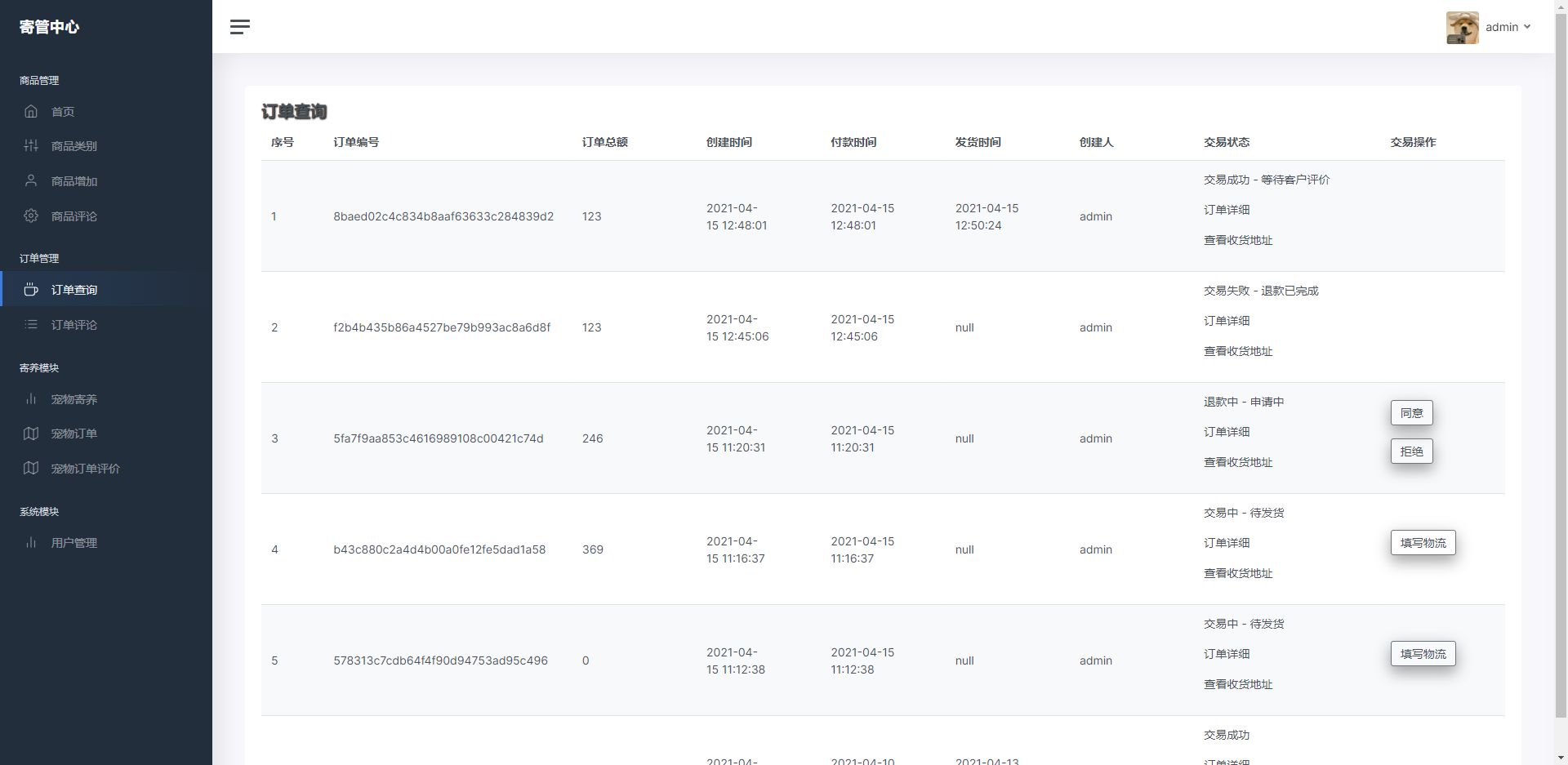Open 查看收货地址 link for order 4
1568x765 pixels.
click(1238, 573)
